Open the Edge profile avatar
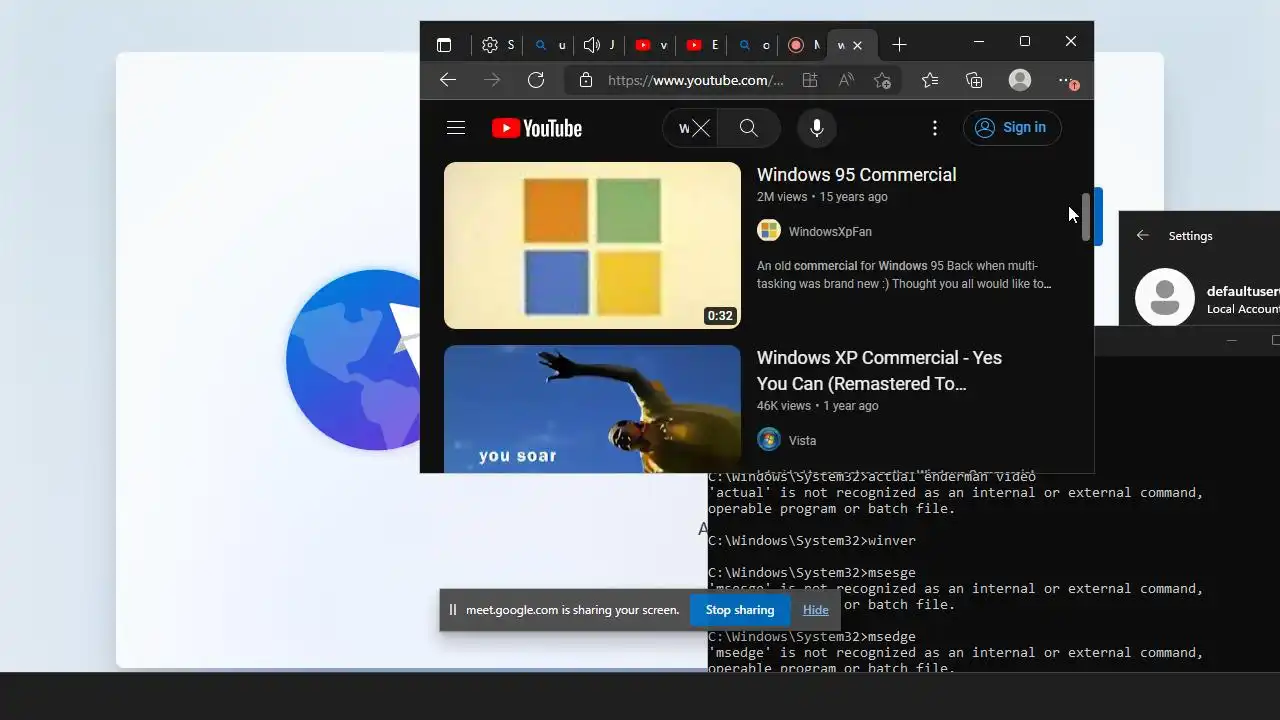This screenshot has width=1280, height=720. point(1020,80)
